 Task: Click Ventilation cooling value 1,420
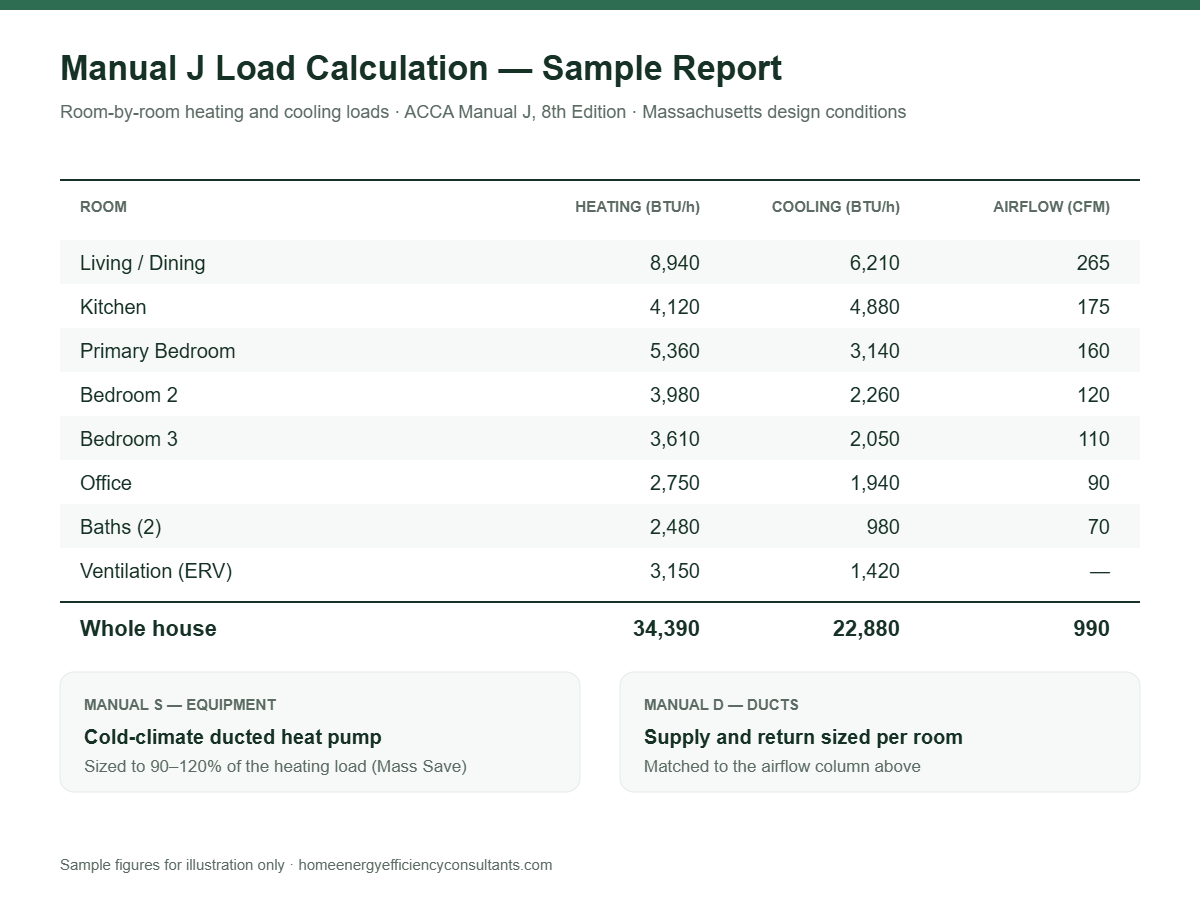(875, 571)
